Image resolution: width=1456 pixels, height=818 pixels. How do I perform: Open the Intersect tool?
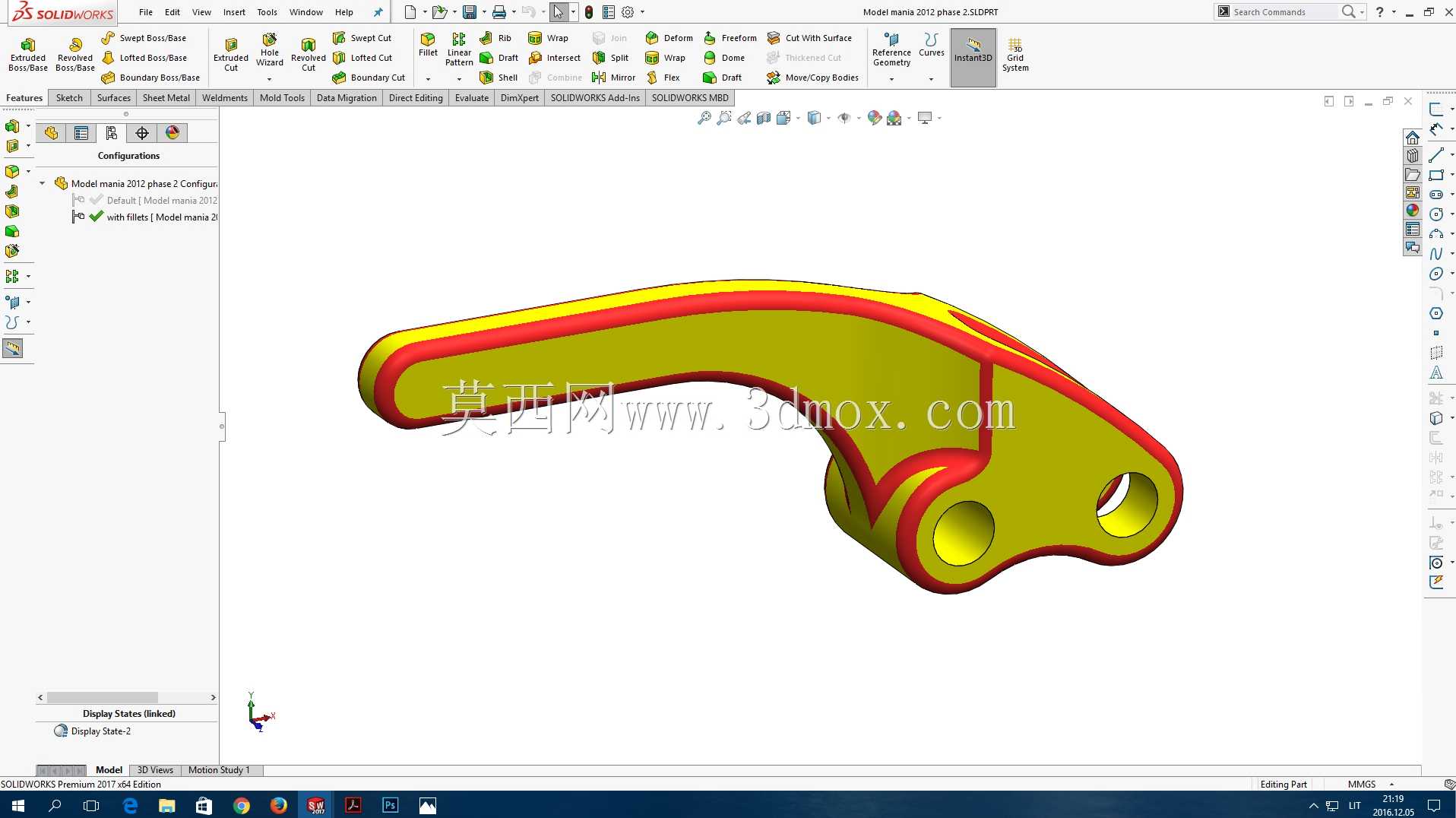pos(555,58)
